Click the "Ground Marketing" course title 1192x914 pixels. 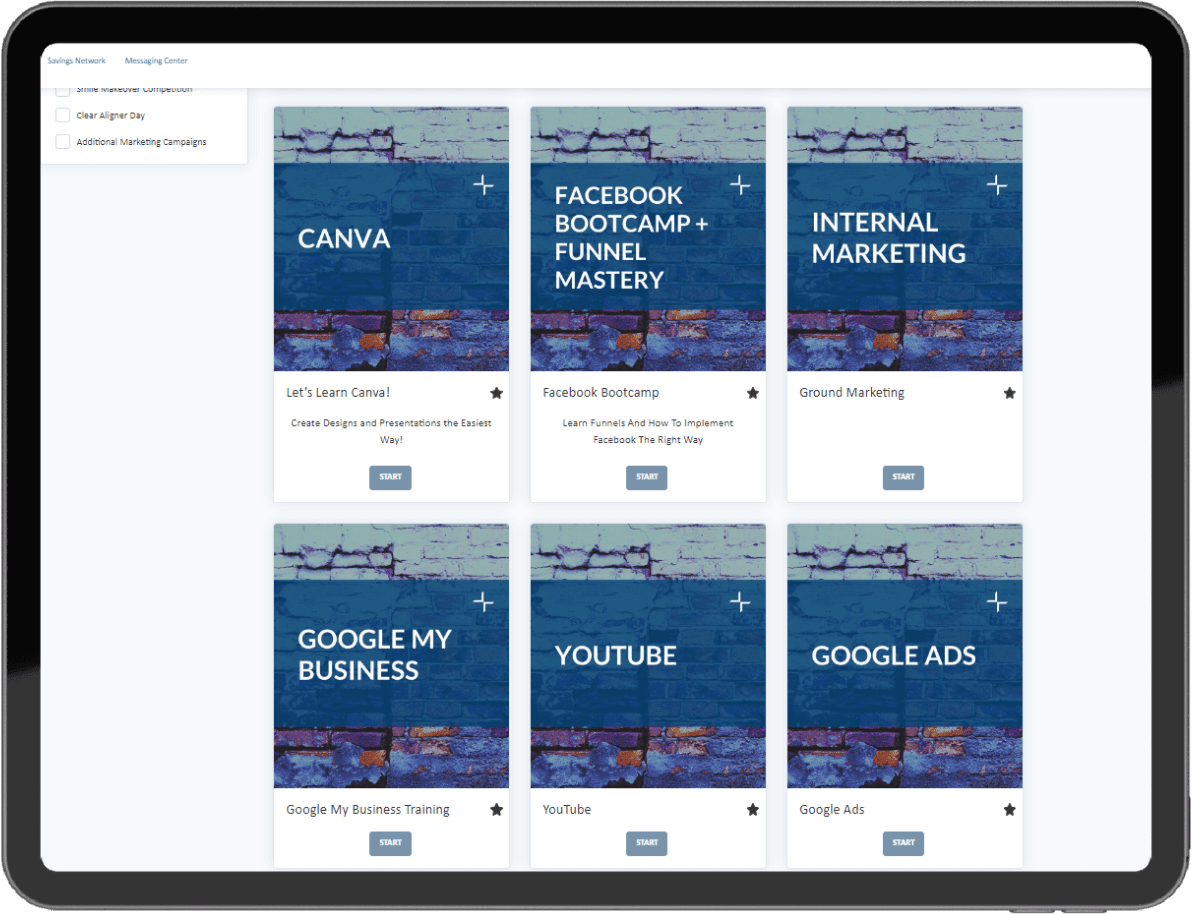[x=851, y=393]
